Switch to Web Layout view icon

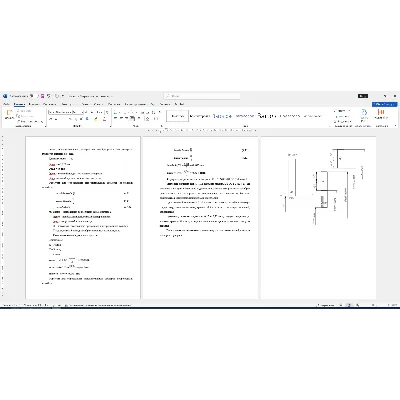(357, 305)
